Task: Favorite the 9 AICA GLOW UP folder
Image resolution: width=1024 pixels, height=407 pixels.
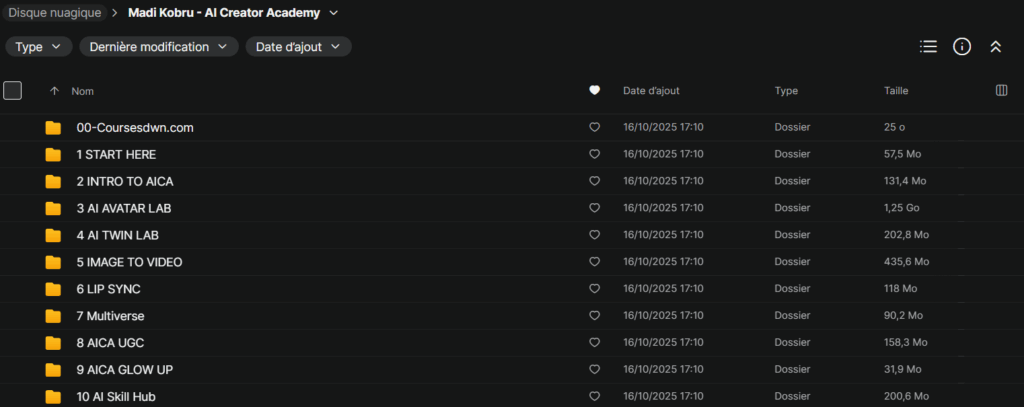Action: (595, 370)
